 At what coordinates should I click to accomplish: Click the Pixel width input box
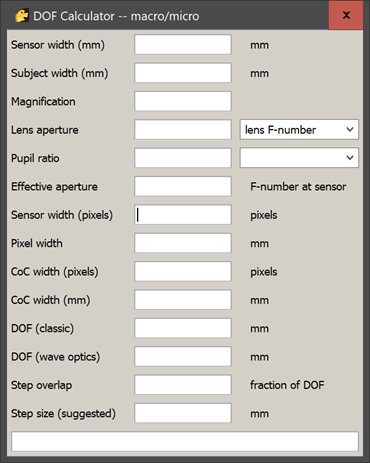pos(183,243)
